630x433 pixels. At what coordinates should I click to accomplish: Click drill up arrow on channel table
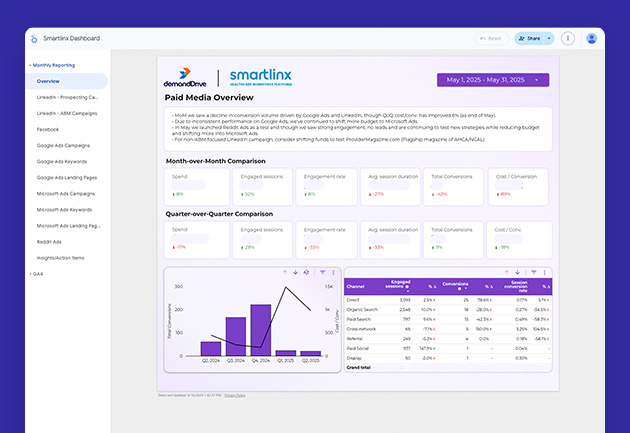[507, 272]
